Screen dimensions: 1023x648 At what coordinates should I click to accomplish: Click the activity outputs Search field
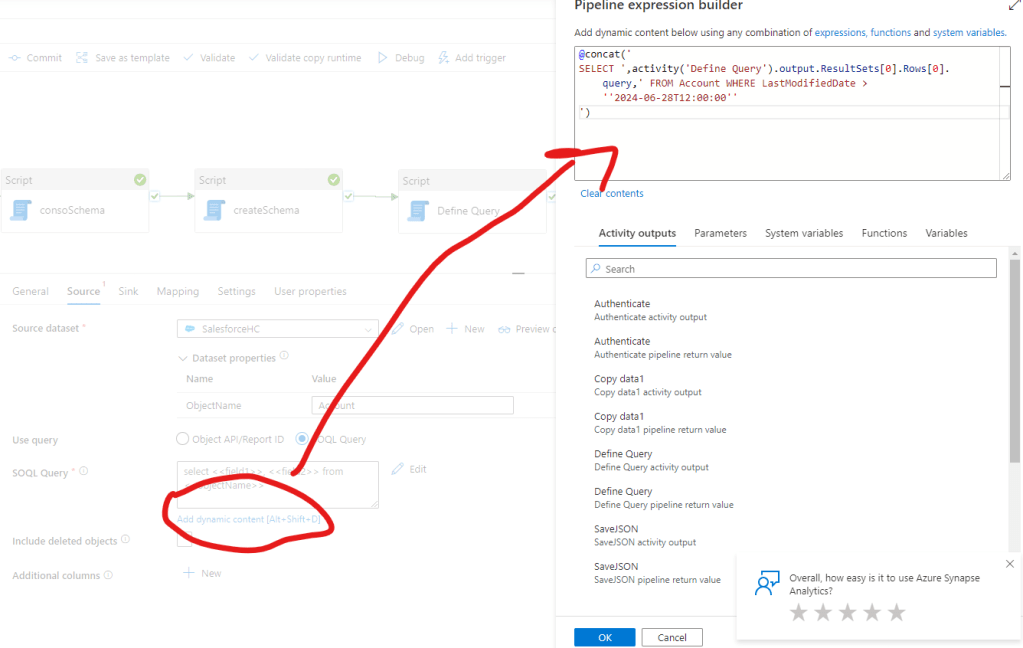coord(791,269)
